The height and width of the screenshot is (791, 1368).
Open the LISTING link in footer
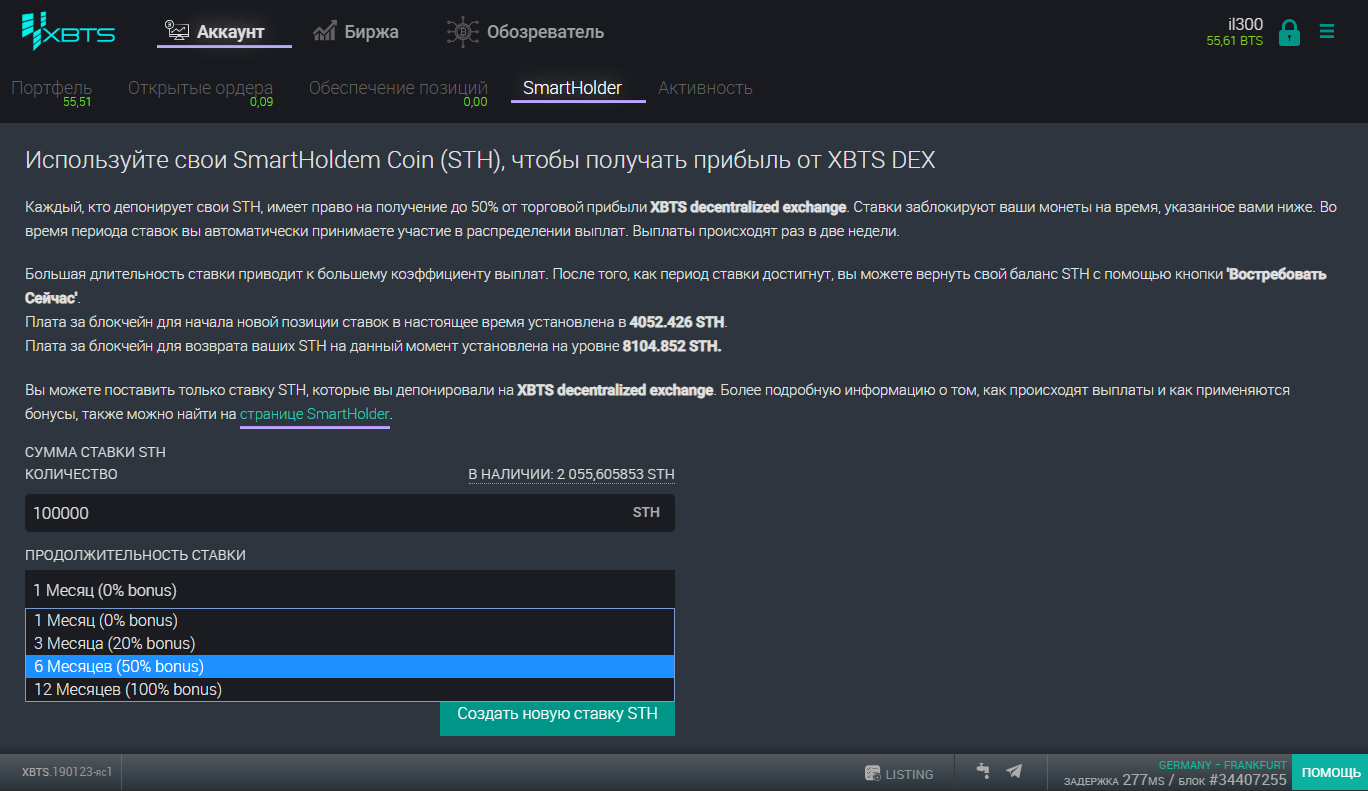tap(899, 774)
